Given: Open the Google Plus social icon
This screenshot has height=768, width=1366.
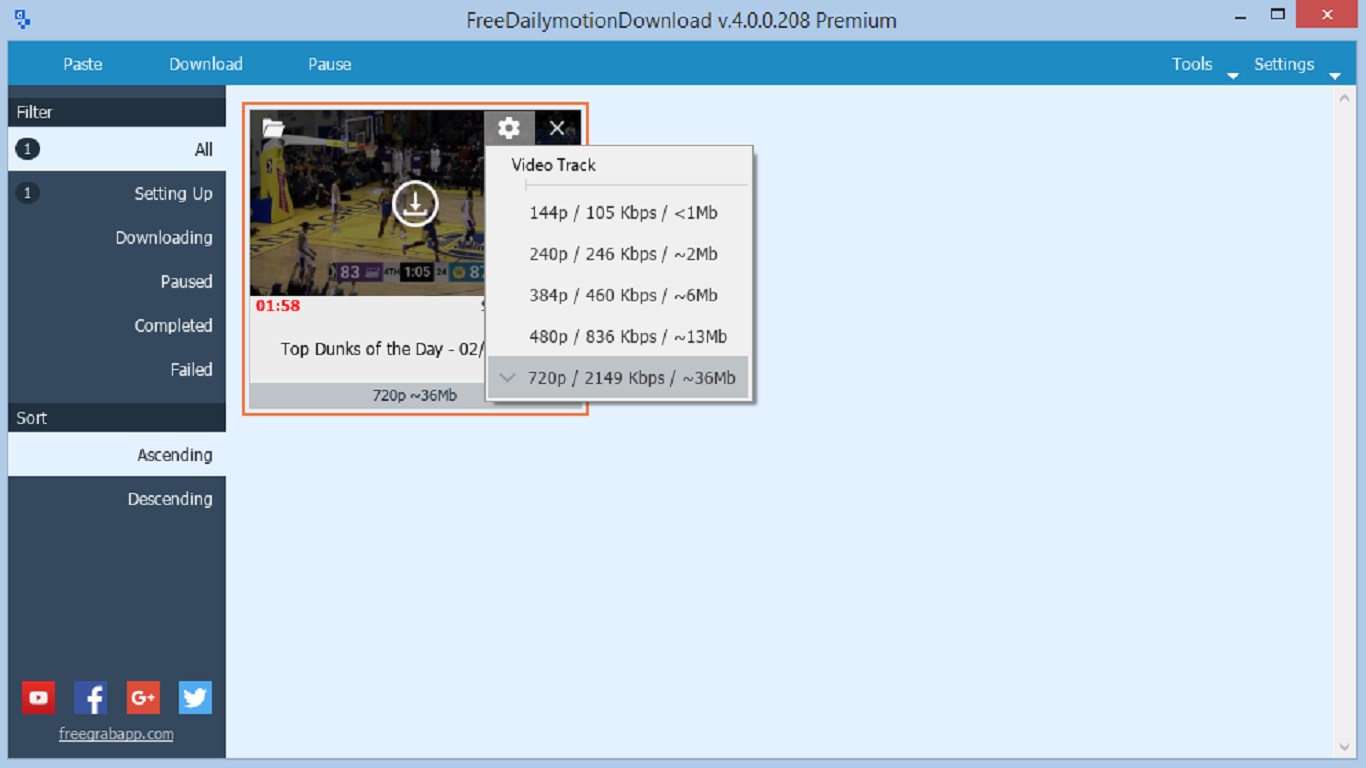Looking at the screenshot, I should click(143, 698).
